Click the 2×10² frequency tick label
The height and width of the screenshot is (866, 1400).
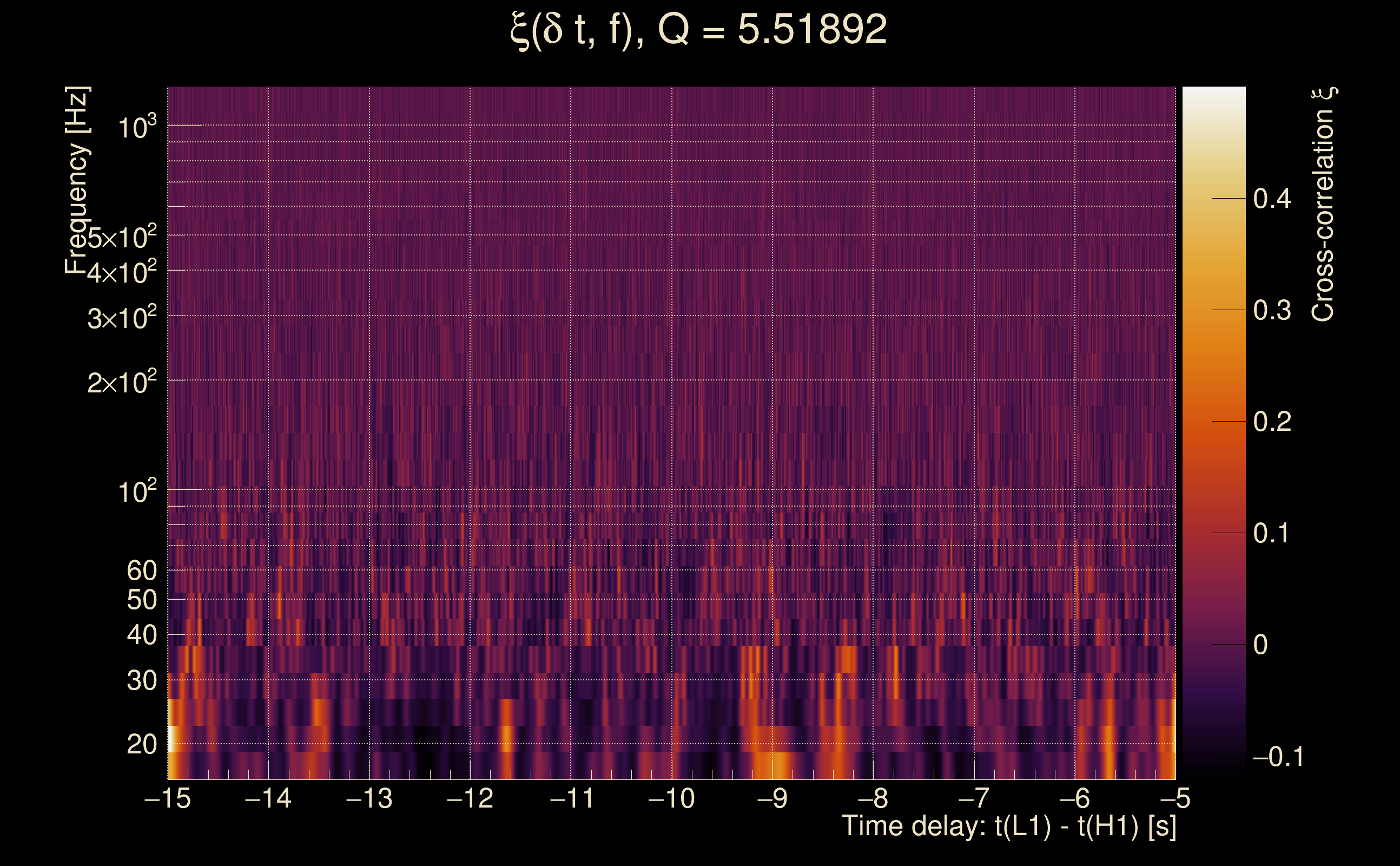point(121,382)
